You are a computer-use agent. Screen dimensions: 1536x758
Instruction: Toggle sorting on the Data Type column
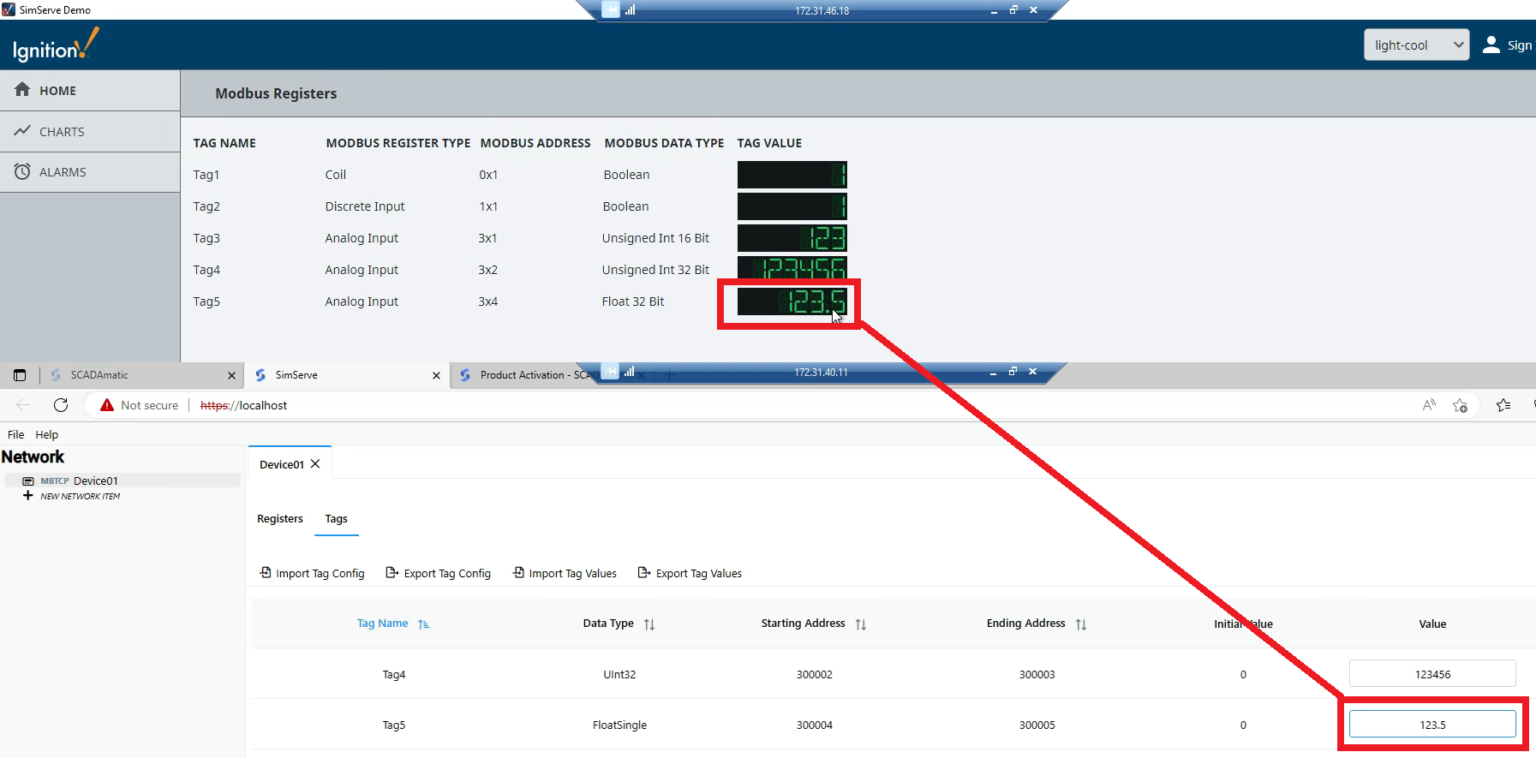click(x=648, y=622)
